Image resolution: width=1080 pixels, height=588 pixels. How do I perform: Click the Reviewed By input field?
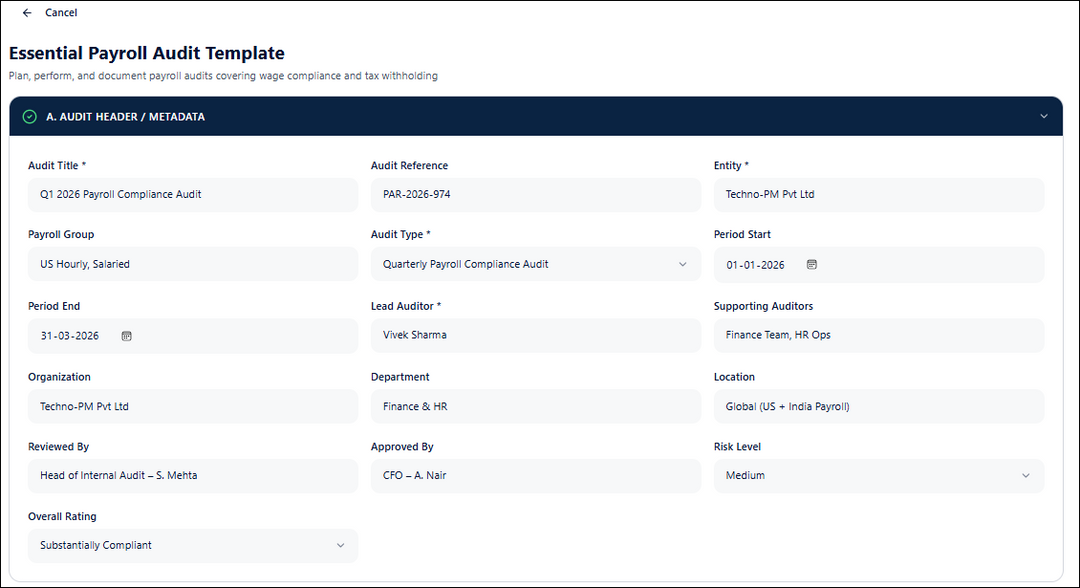pyautogui.click(x=193, y=476)
